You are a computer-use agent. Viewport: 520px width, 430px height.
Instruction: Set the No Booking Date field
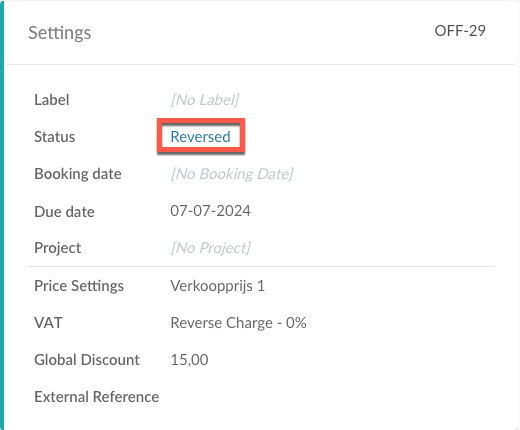tap(232, 174)
